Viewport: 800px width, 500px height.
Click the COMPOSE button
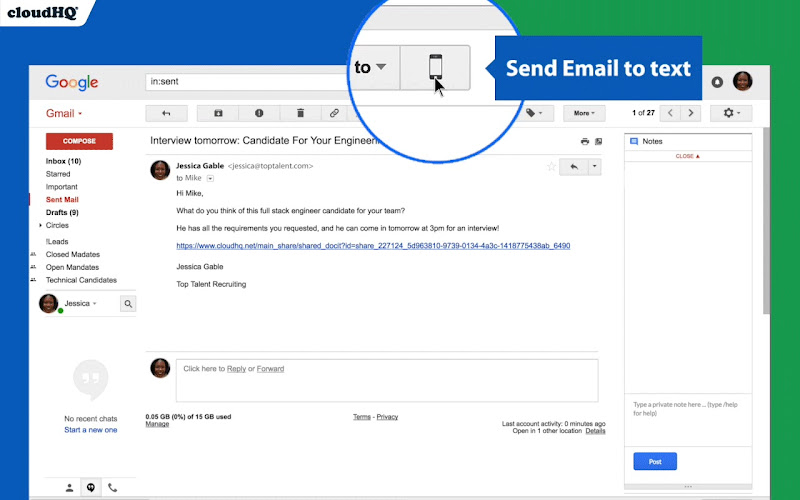coord(79,141)
